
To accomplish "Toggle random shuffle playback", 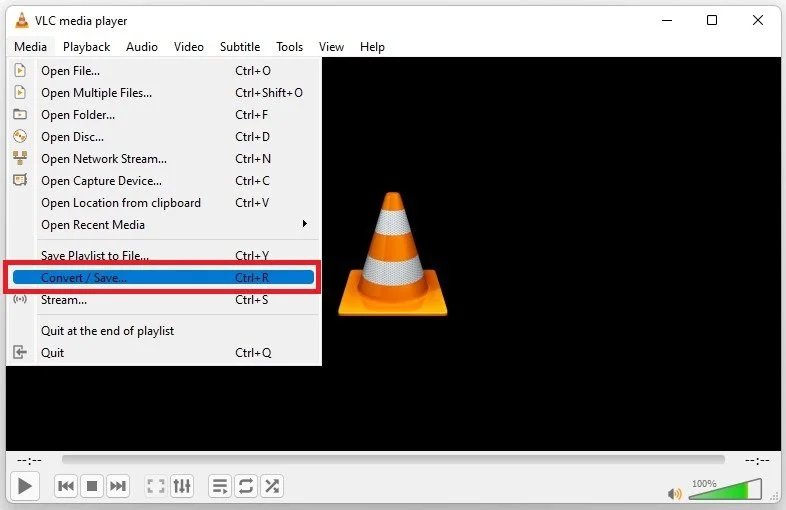I will coord(272,486).
